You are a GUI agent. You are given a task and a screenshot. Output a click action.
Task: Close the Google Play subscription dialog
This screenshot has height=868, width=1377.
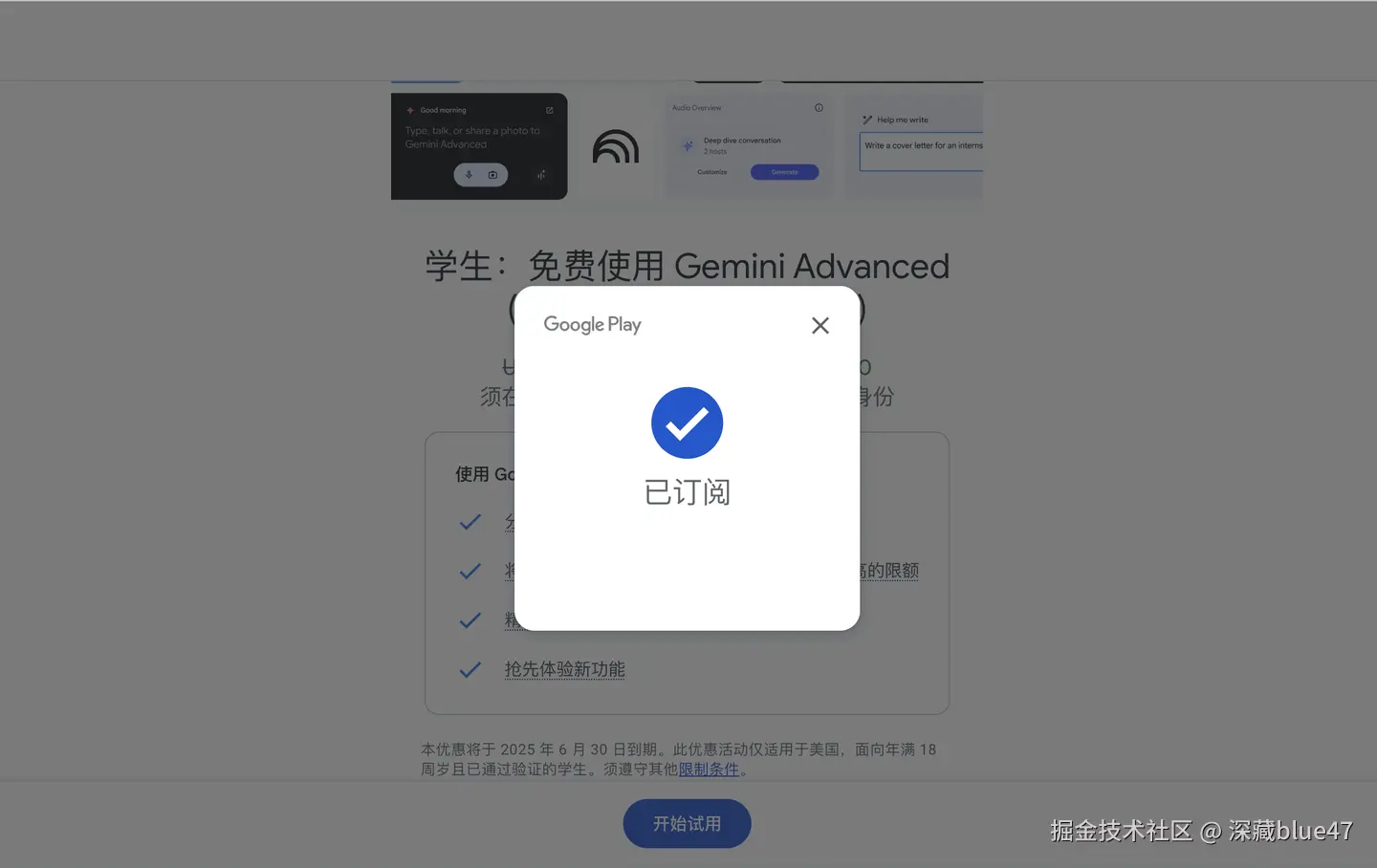pyautogui.click(x=820, y=326)
